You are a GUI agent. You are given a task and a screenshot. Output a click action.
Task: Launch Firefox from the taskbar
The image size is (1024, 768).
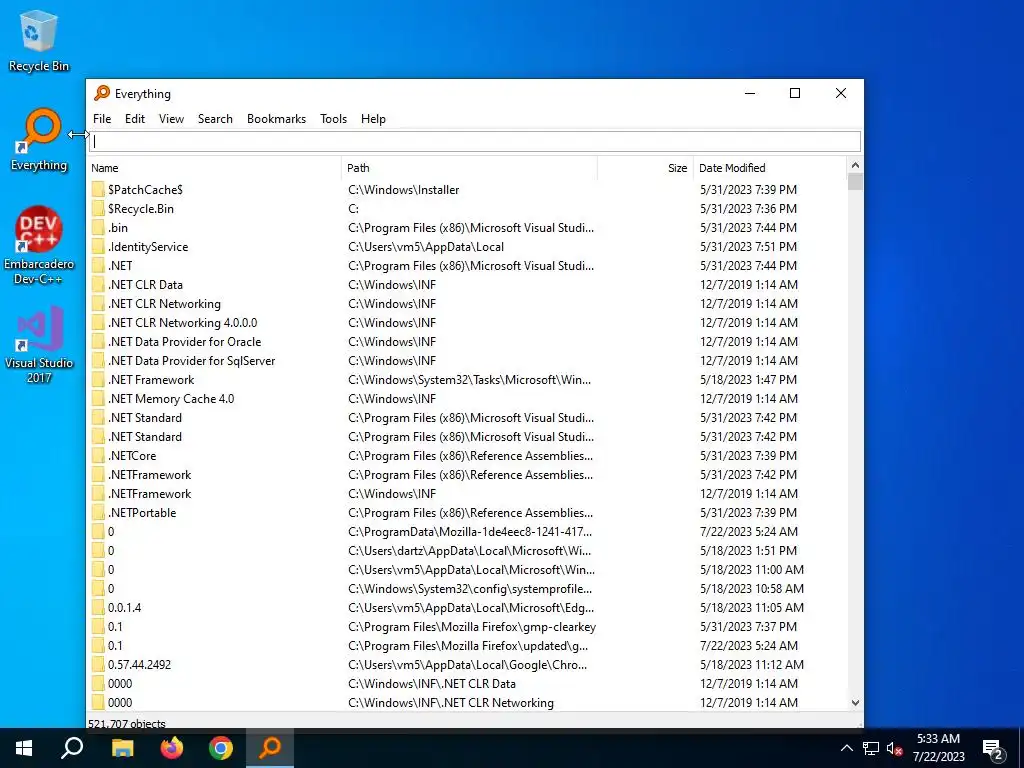172,748
